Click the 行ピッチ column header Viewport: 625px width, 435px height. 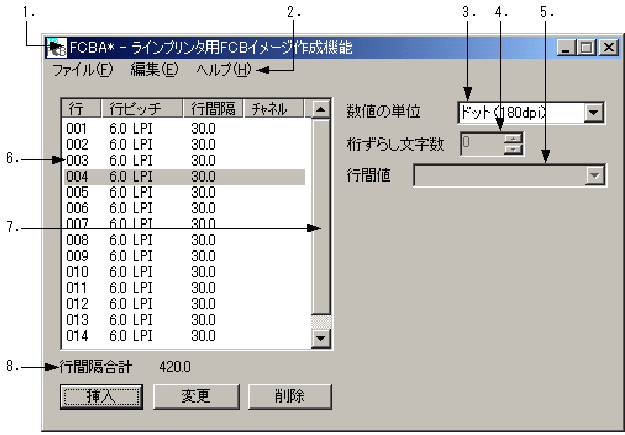coord(142,108)
